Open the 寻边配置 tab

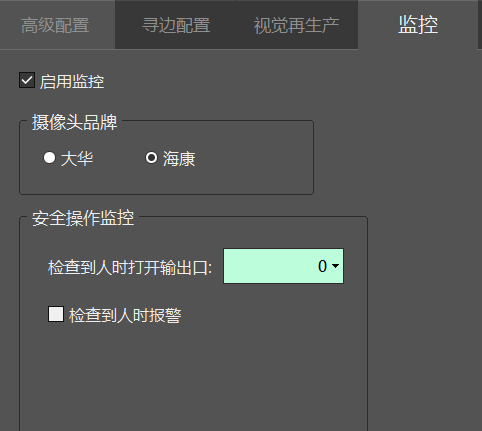coord(176,25)
